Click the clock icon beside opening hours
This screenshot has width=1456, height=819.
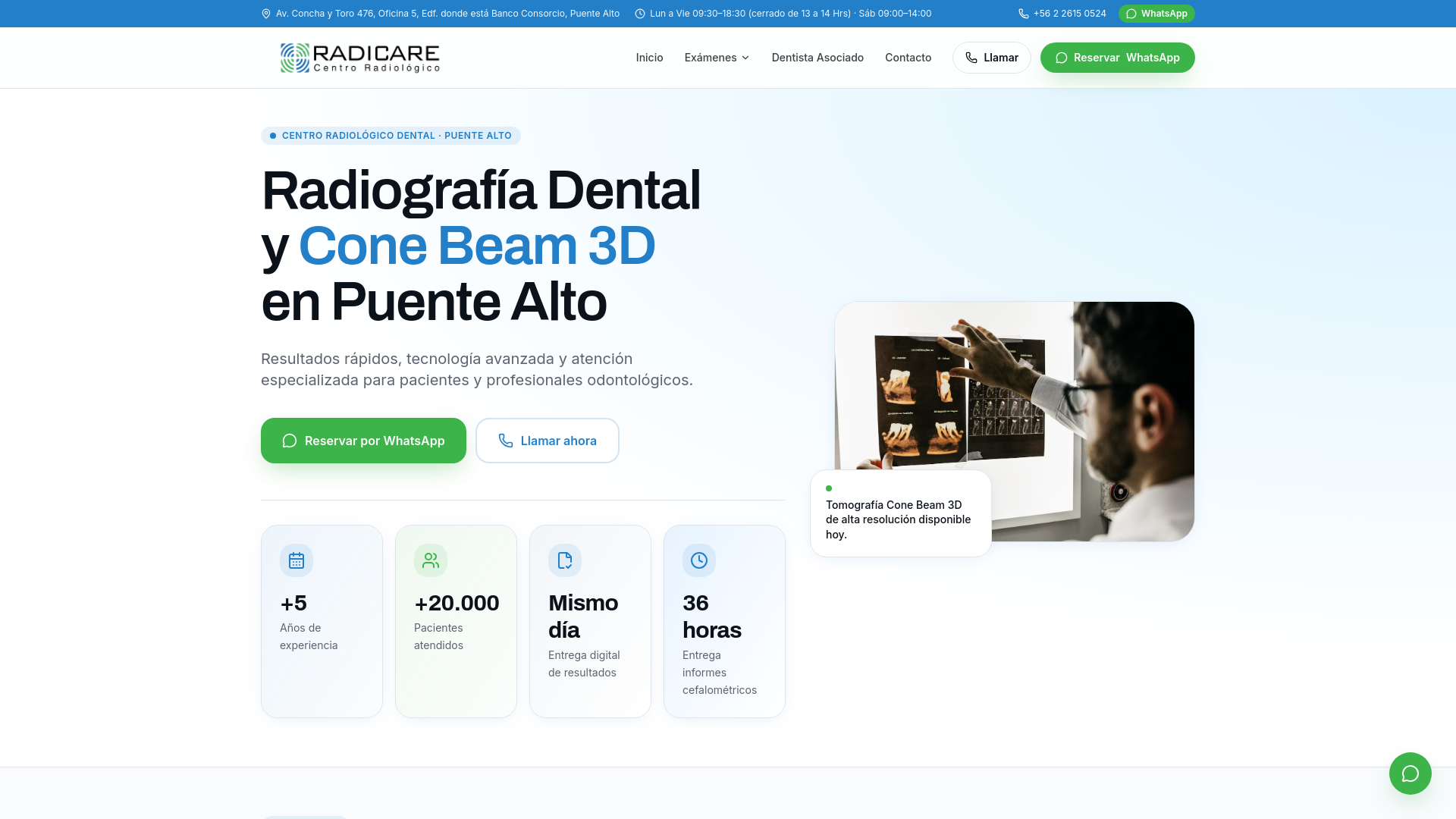[x=640, y=14]
